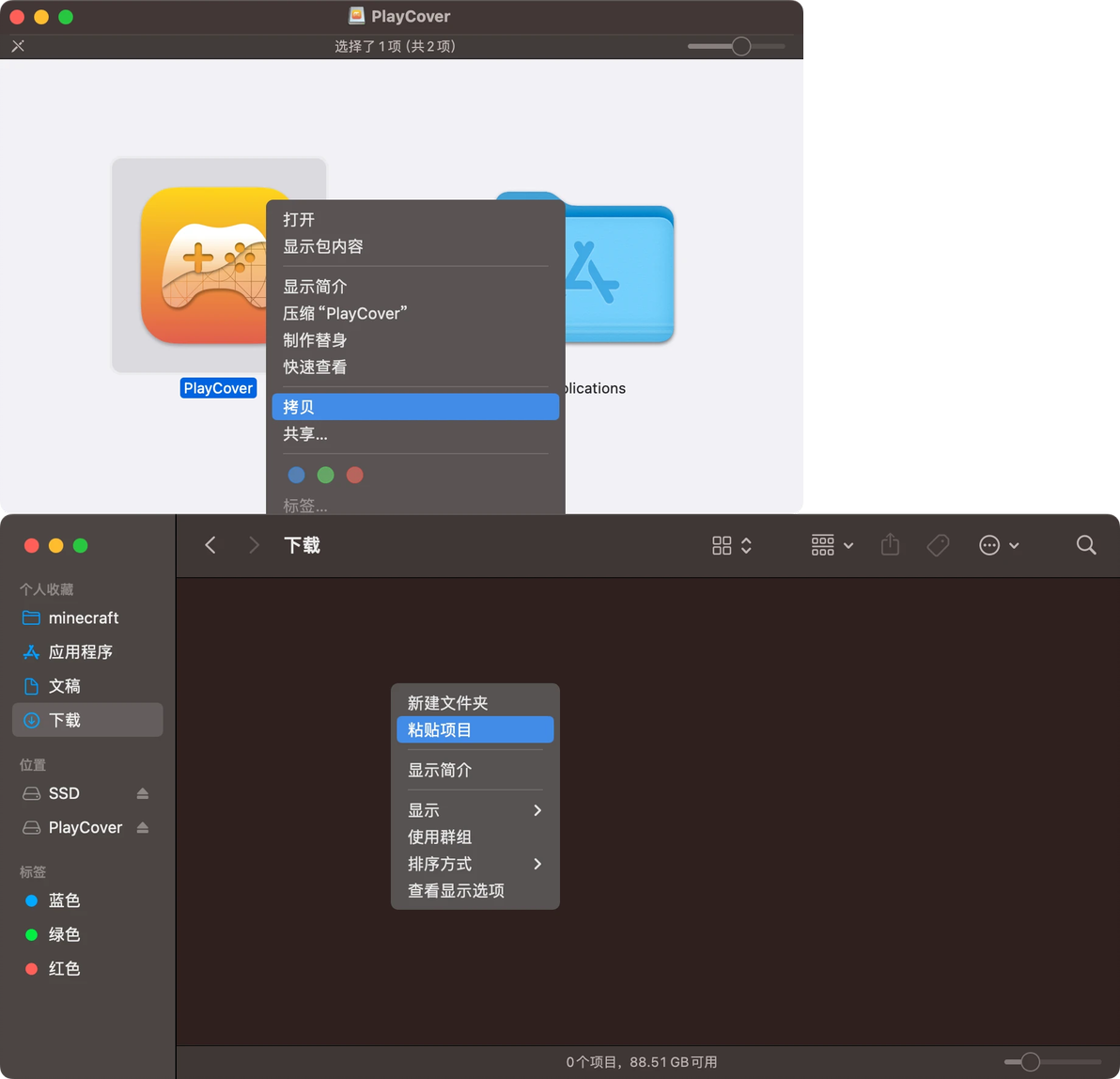Choose 打开 from the PlayCover context menu
1120x1079 pixels.
(415, 219)
